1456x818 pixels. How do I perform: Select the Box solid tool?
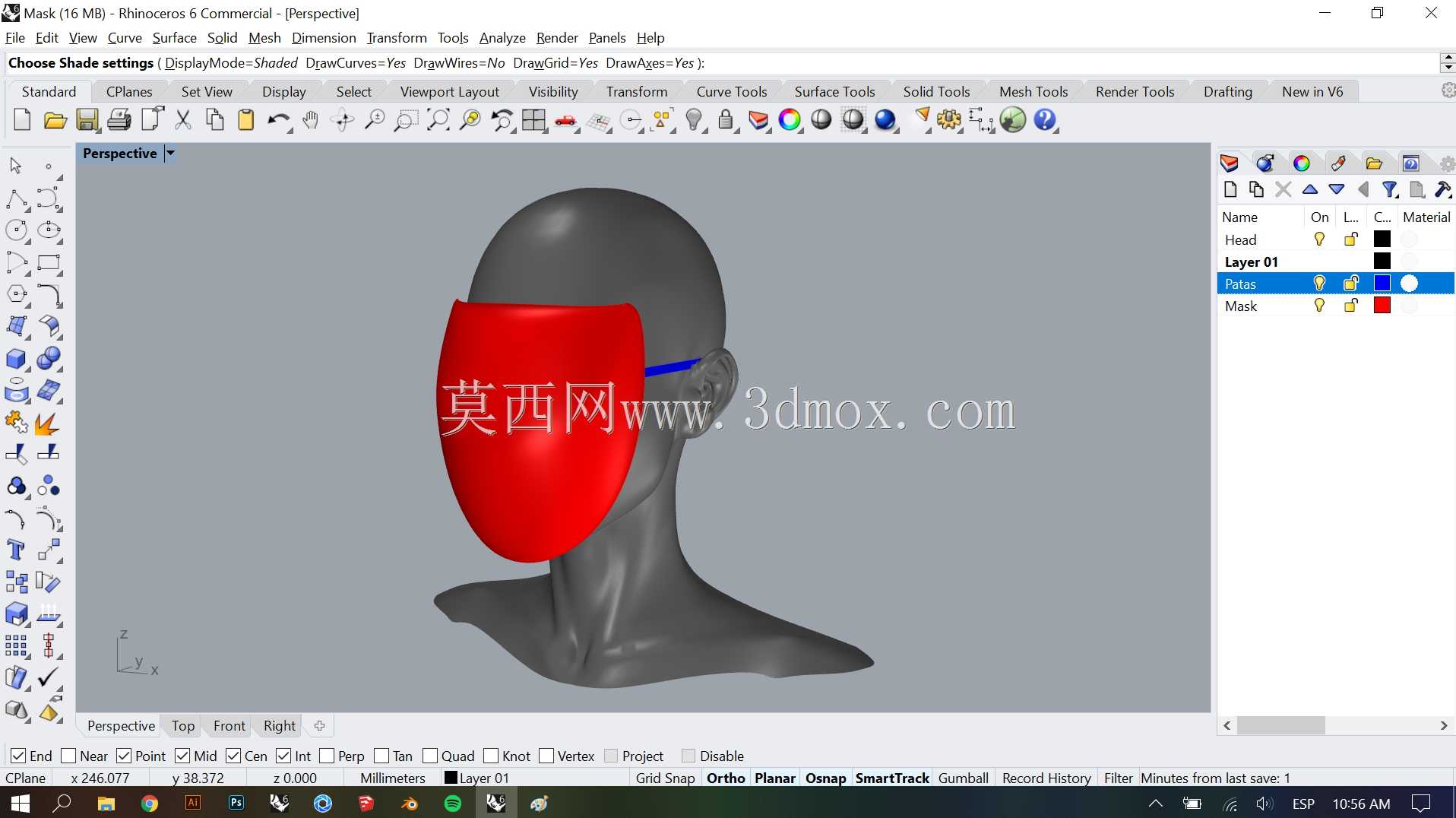[16, 359]
